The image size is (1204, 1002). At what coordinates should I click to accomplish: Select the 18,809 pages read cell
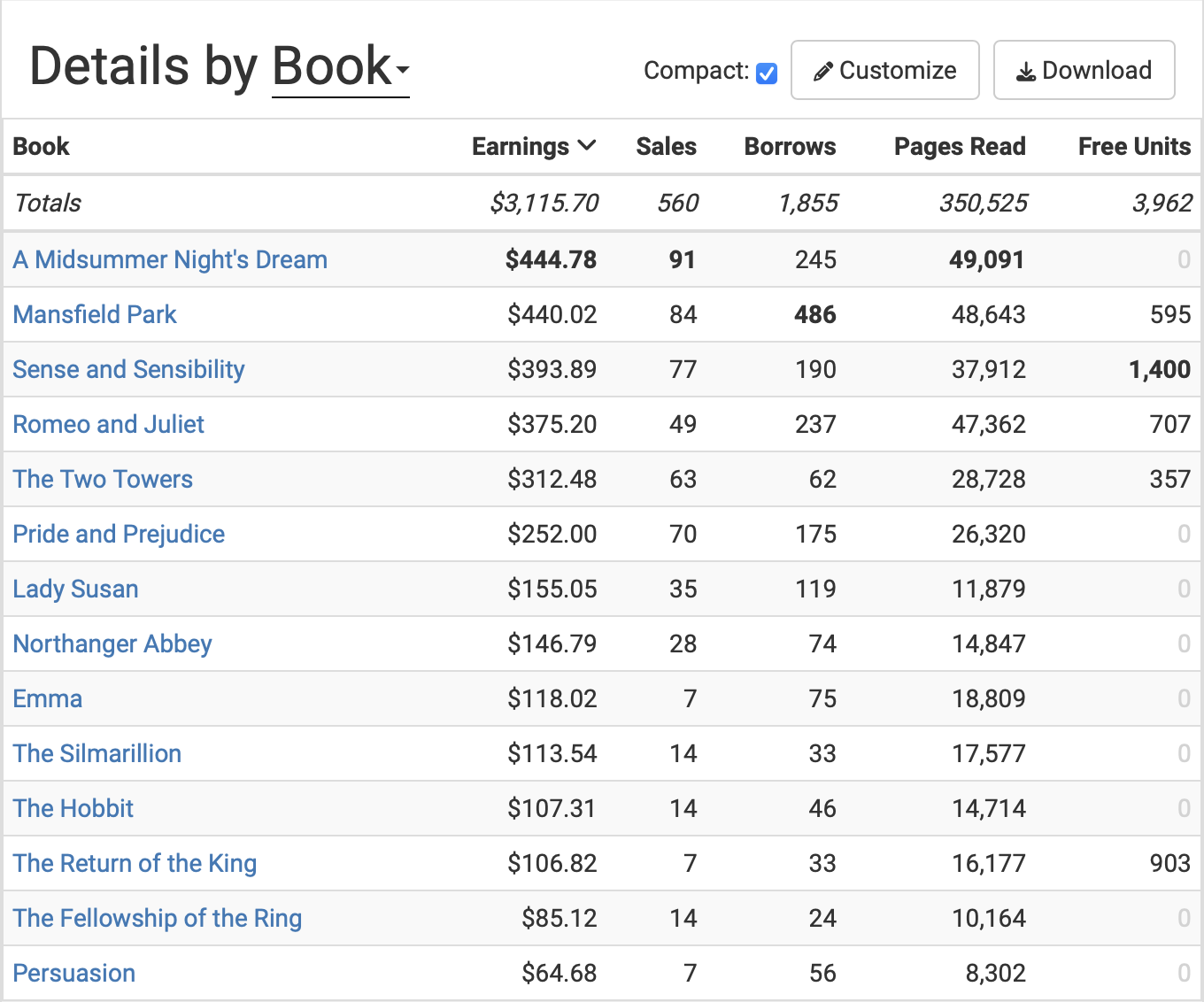point(988,698)
